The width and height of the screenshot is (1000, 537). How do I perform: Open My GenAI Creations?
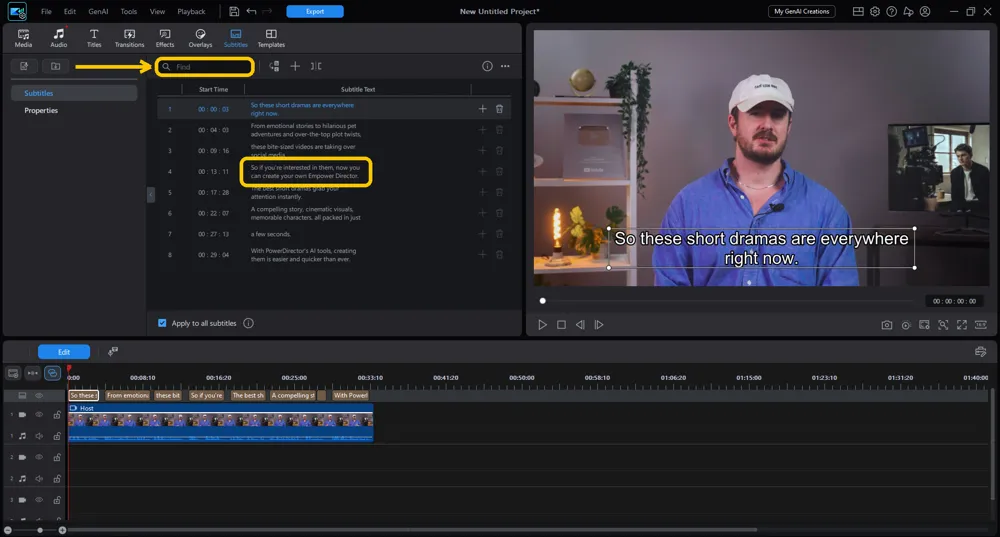[x=802, y=11]
